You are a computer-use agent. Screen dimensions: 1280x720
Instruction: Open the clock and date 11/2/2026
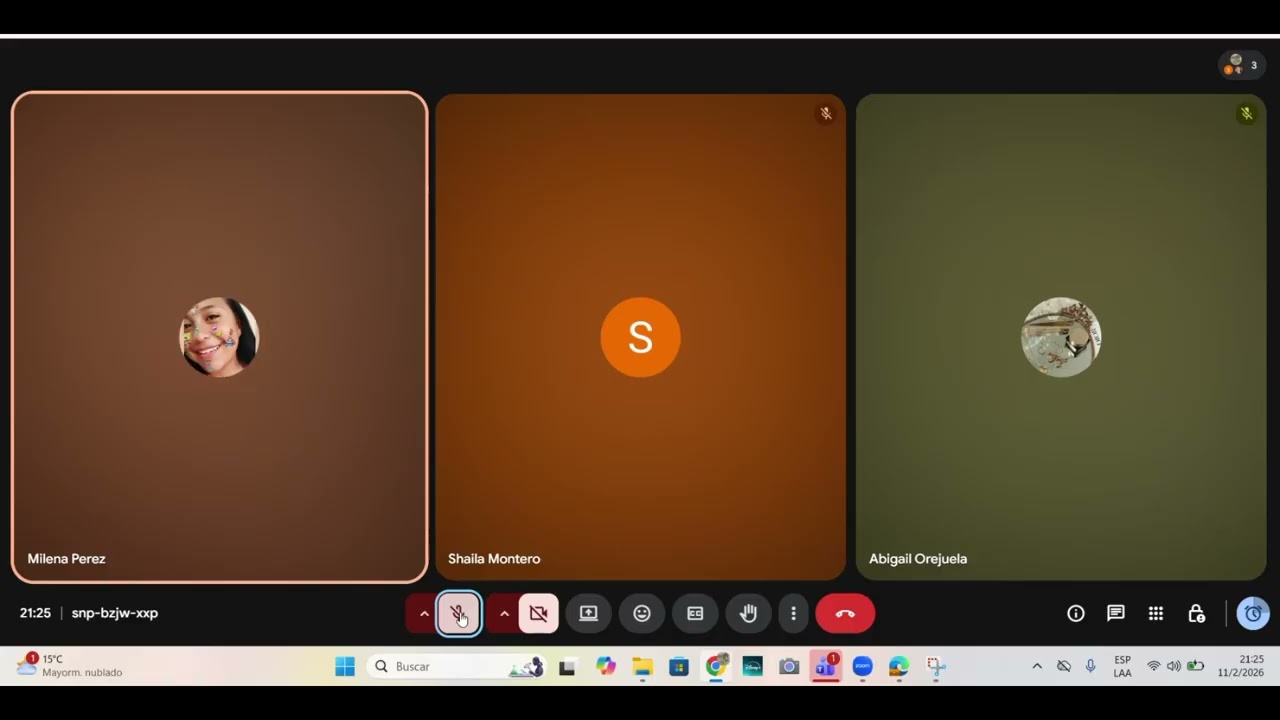pos(1241,666)
